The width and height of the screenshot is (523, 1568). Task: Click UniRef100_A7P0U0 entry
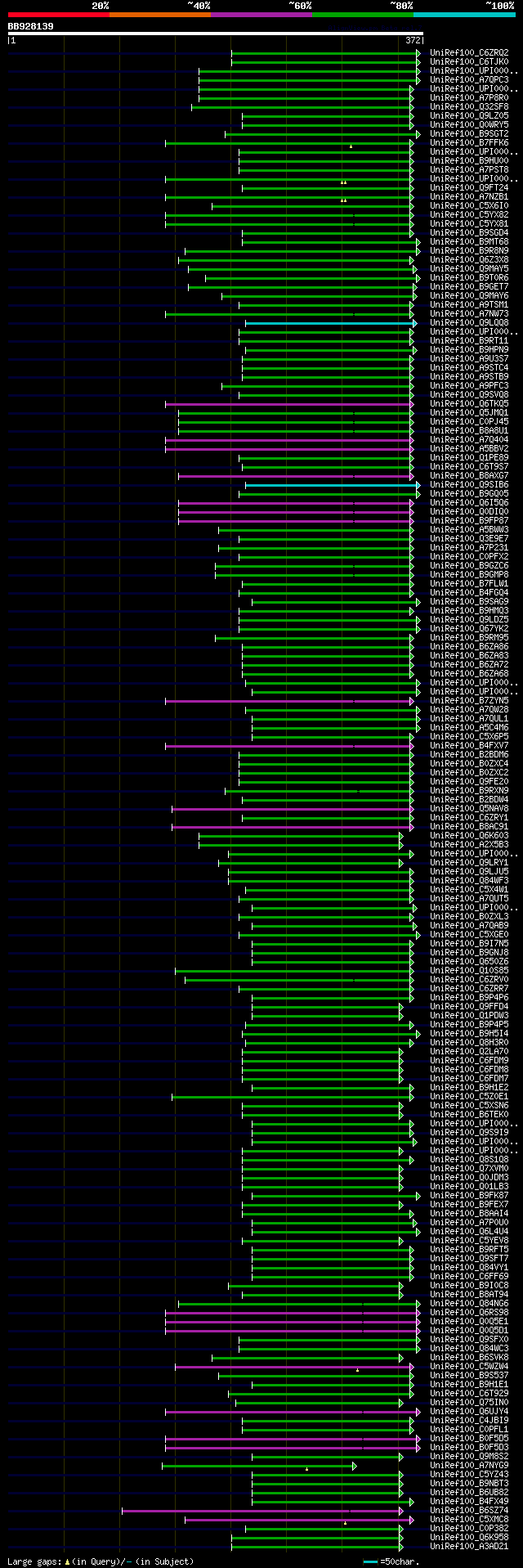tap(469, 1223)
